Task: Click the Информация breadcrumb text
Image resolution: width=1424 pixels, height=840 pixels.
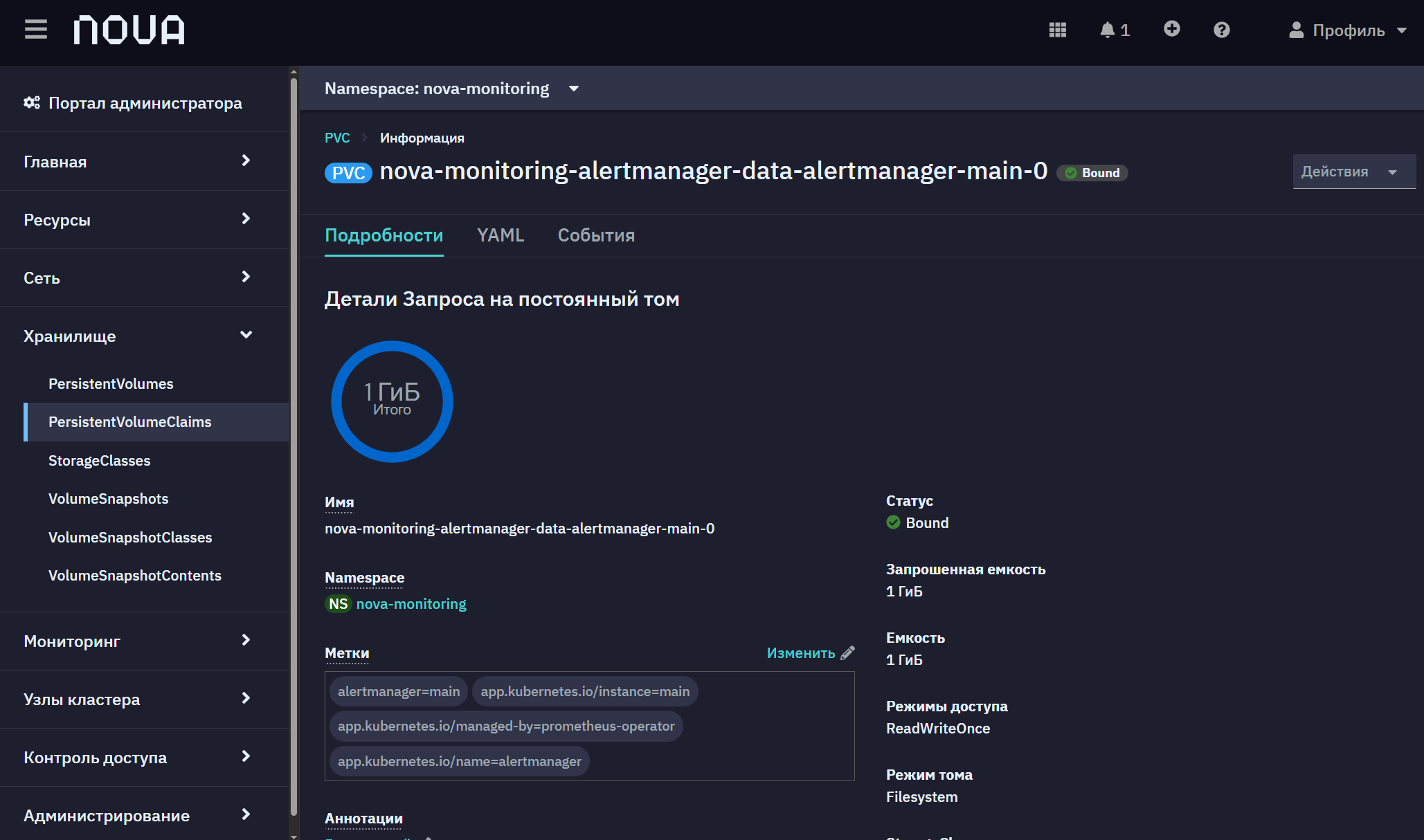Action: [422, 138]
